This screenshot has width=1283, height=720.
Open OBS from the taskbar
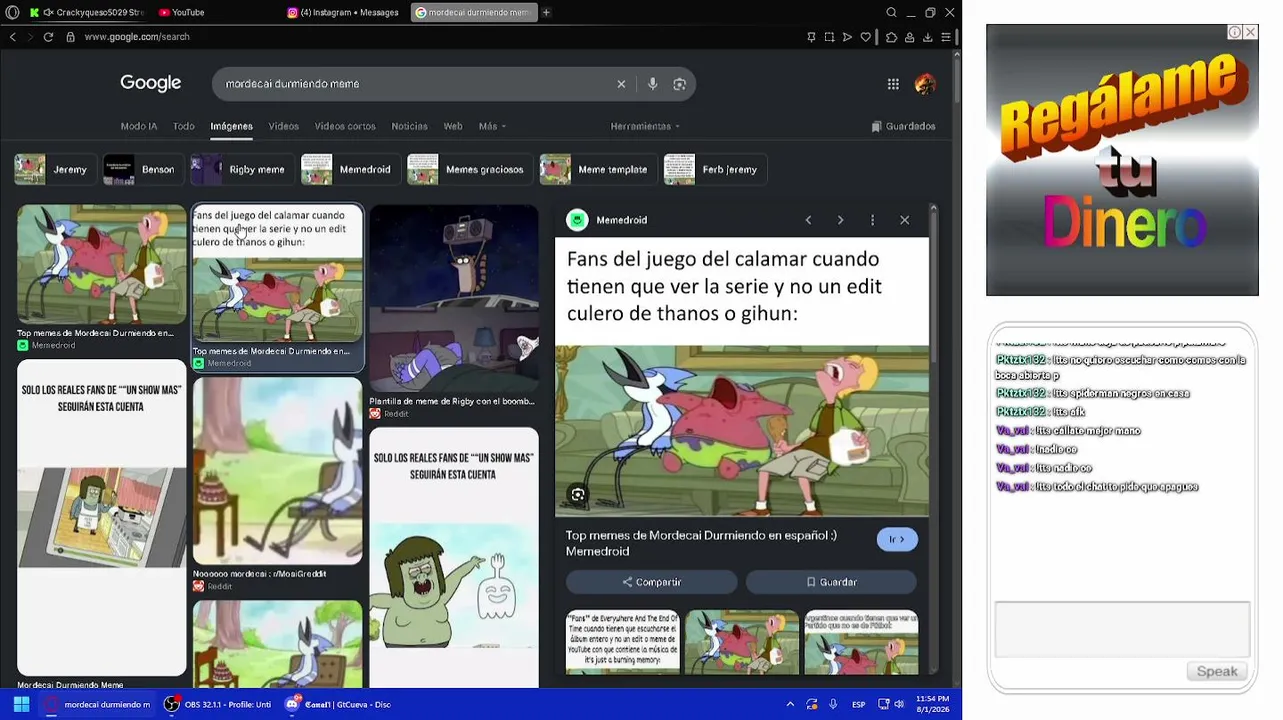pos(218,704)
